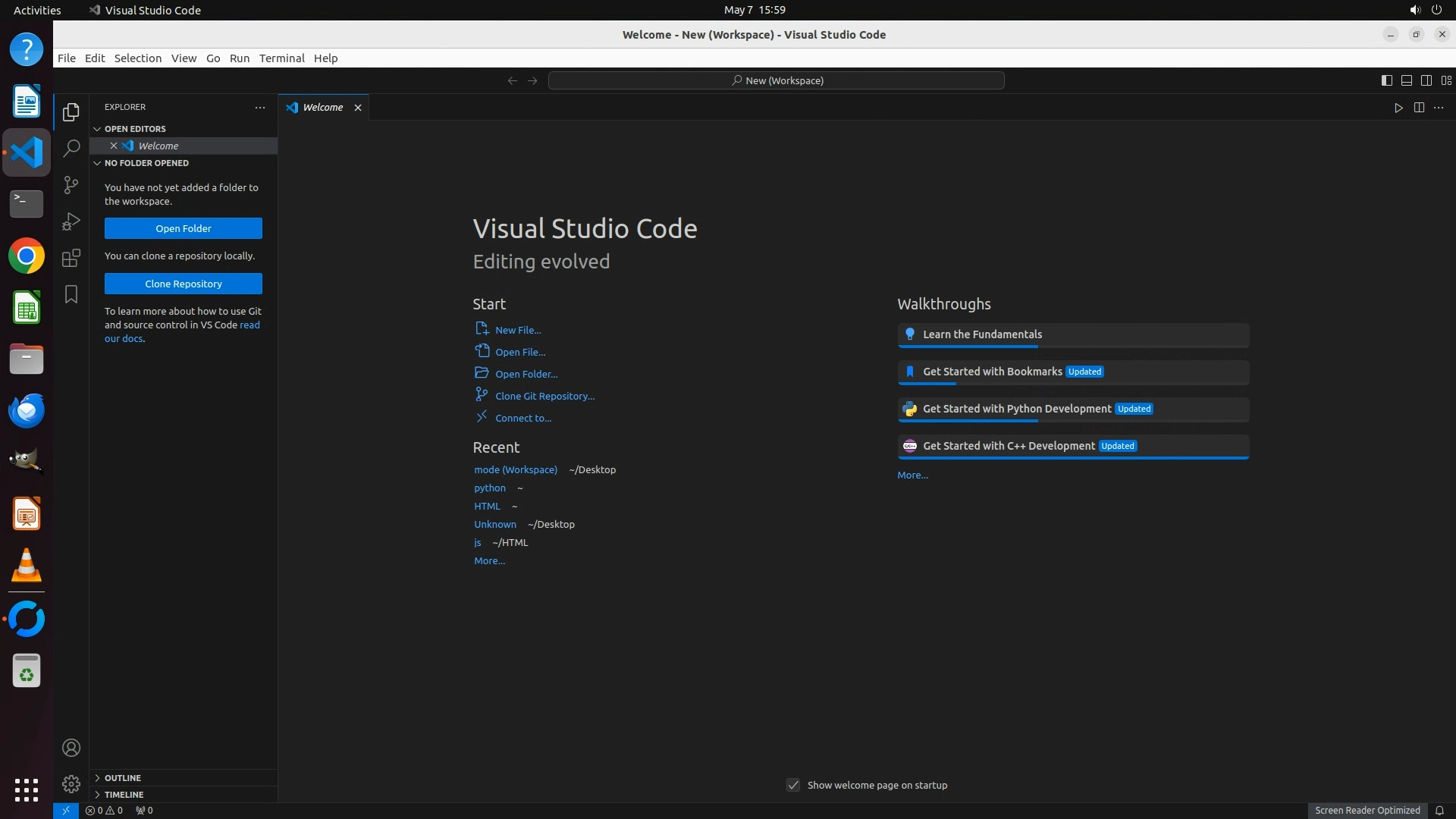Open the Extensions view icon
The image size is (1456, 819).
coord(71,258)
